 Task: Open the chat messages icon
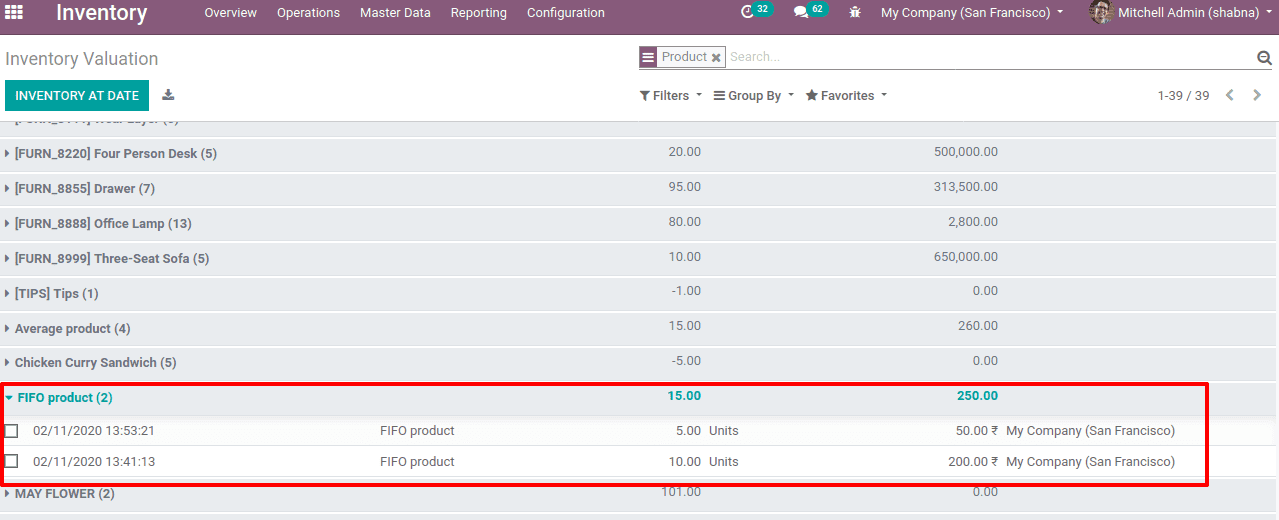tap(801, 12)
